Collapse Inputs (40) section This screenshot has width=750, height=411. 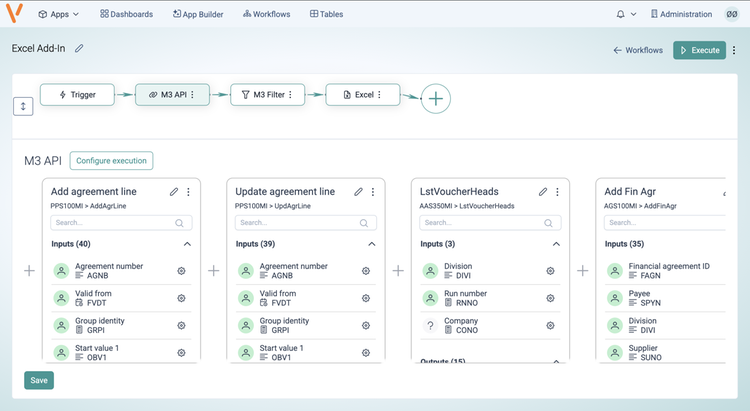187,244
